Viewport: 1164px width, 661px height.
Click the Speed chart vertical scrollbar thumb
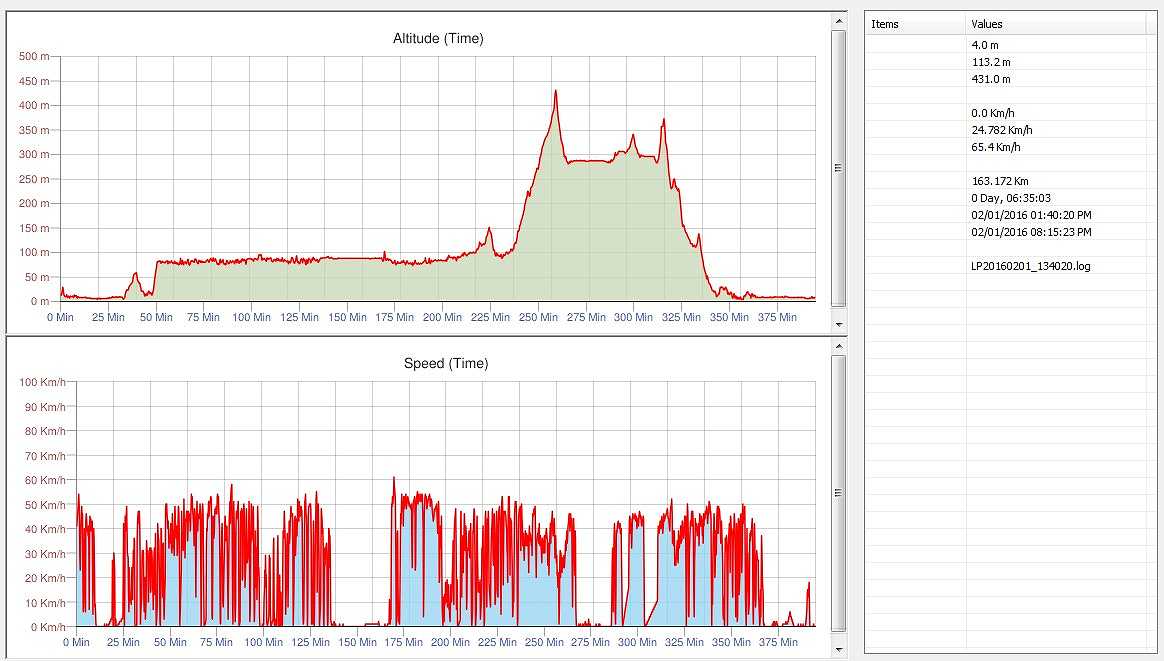click(839, 493)
